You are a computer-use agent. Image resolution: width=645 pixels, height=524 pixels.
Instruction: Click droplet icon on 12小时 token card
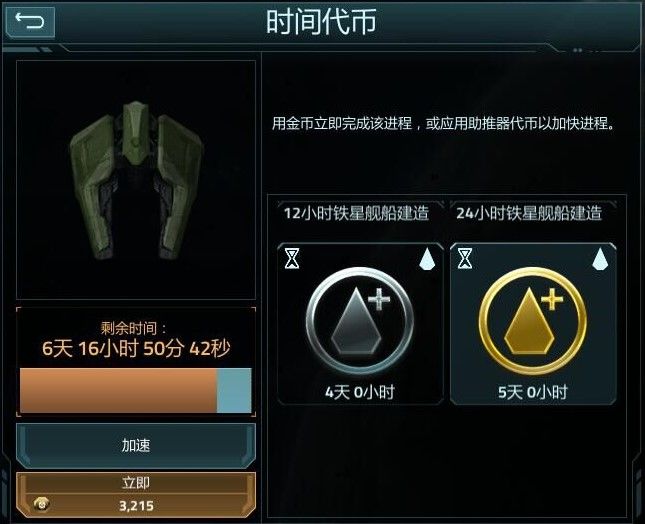(427, 259)
